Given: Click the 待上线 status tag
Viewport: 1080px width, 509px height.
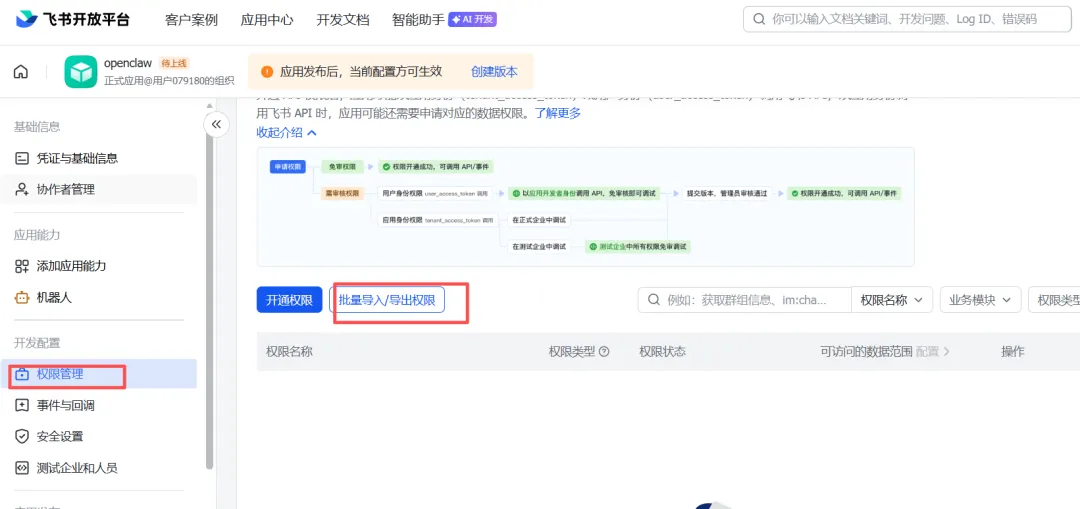Looking at the screenshot, I should click(174, 63).
